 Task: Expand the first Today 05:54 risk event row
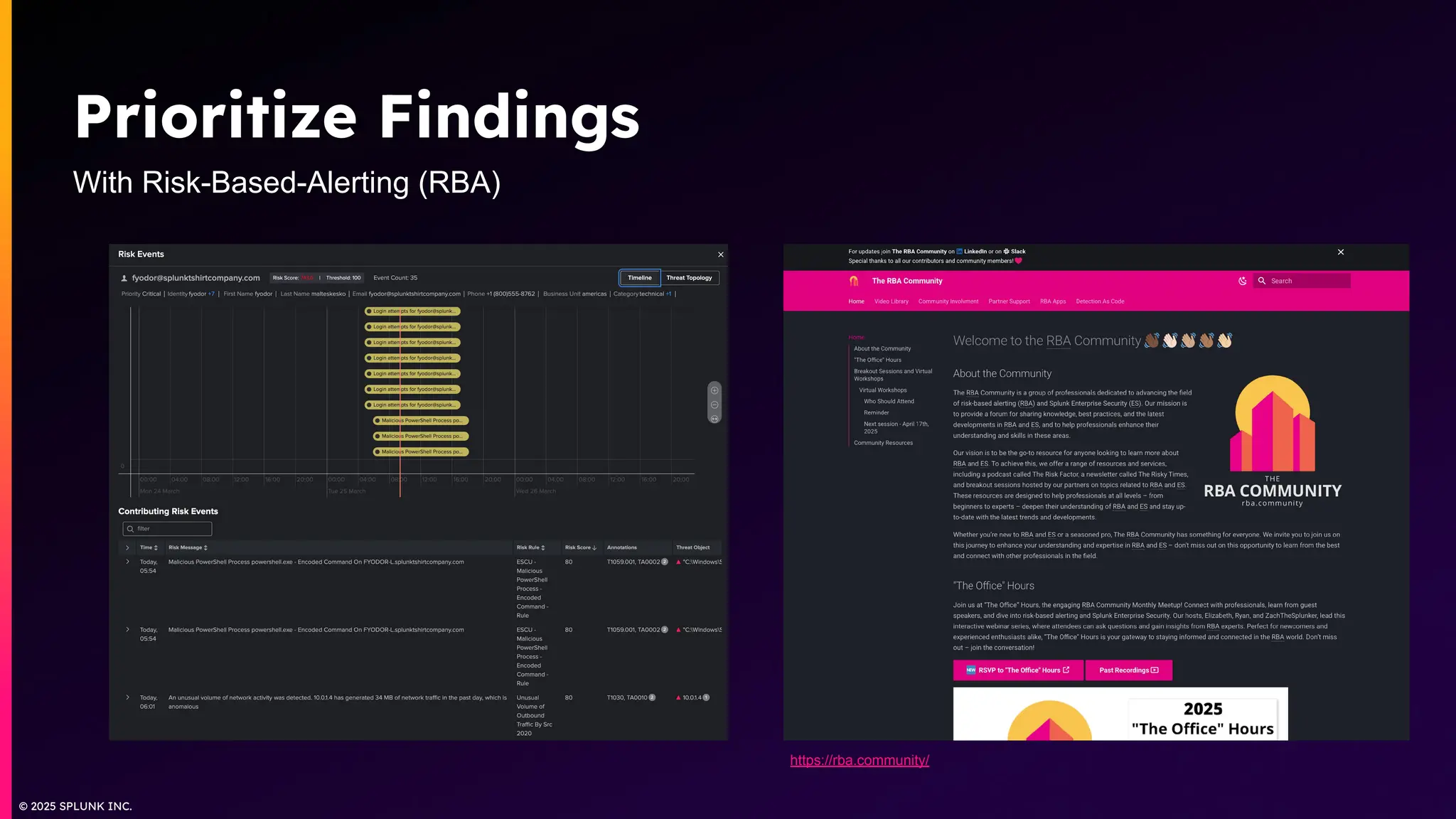[x=127, y=562]
